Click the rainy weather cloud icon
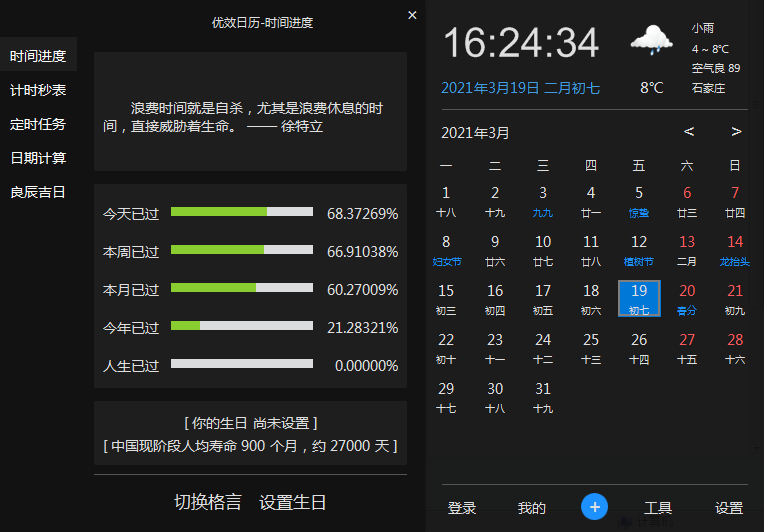Viewport: 764px width, 532px height. pos(650,41)
